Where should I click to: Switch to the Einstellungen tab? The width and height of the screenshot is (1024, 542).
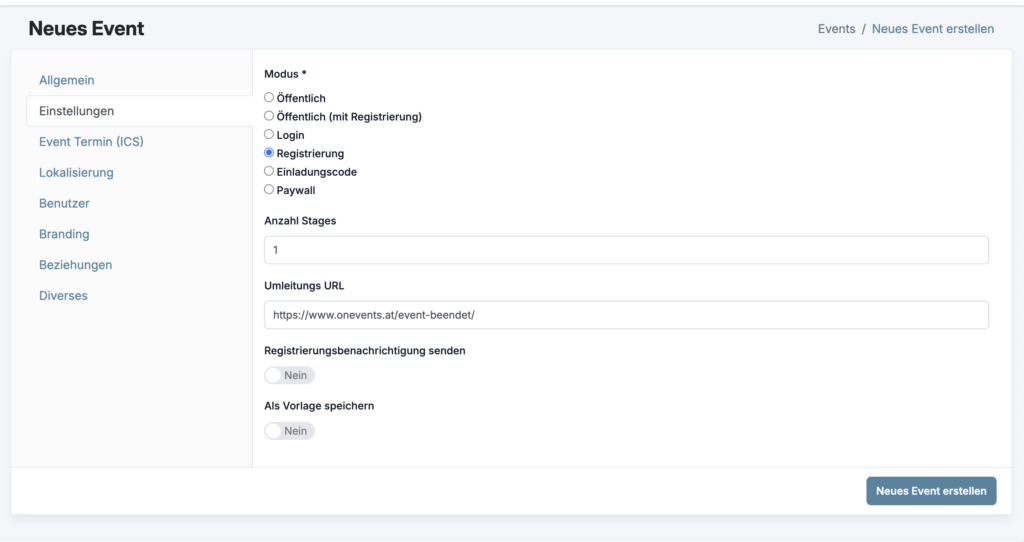(x=76, y=111)
